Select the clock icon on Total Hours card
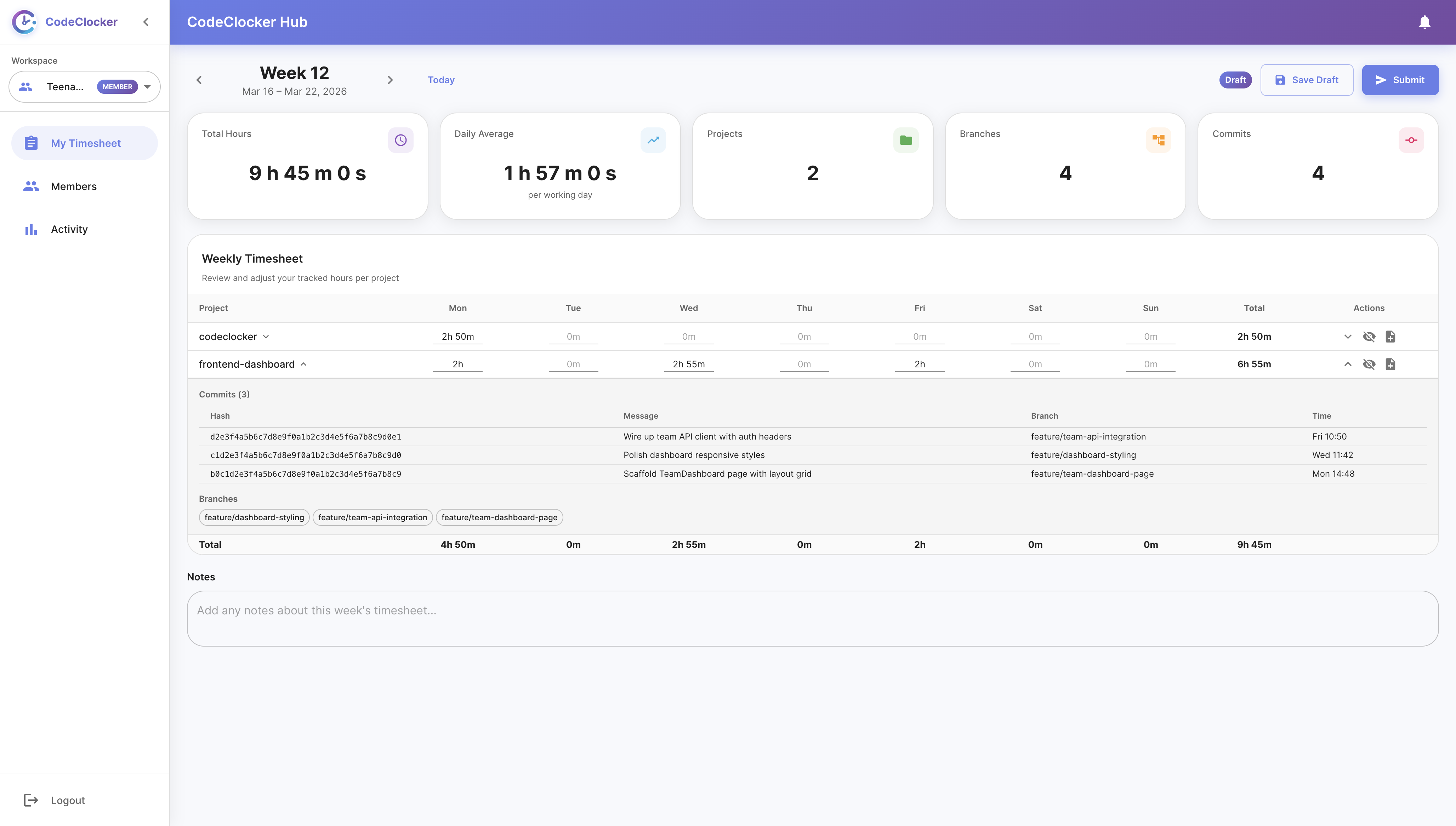This screenshot has height=826, width=1456. coord(400,139)
